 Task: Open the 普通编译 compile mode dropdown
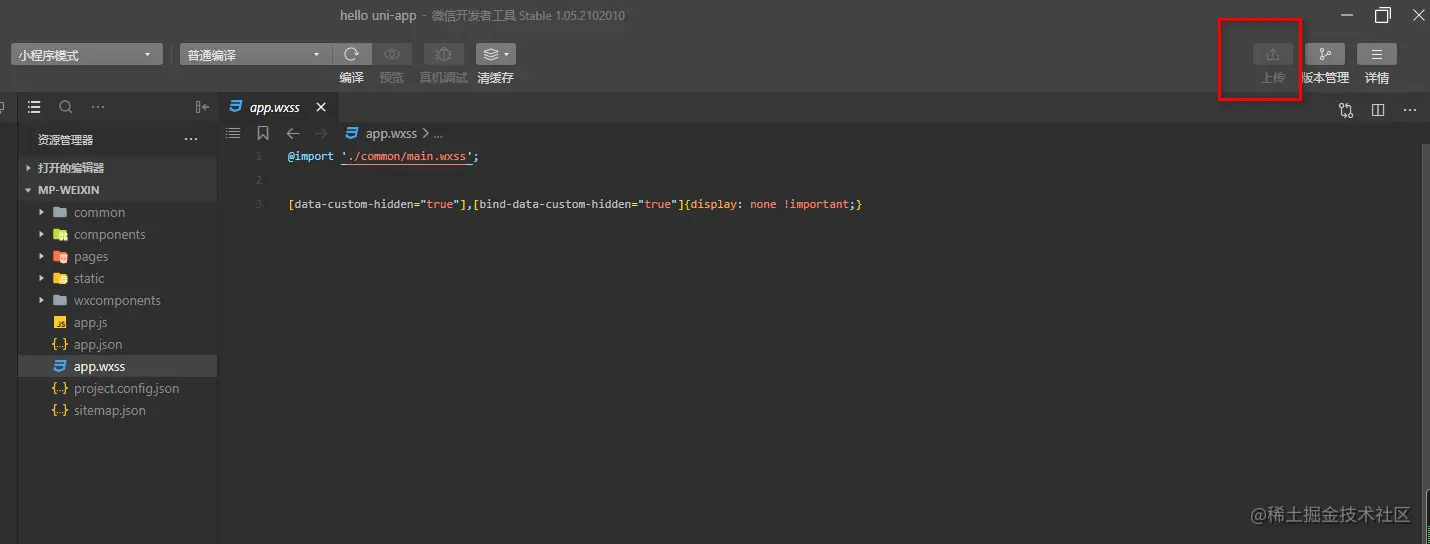click(x=255, y=55)
